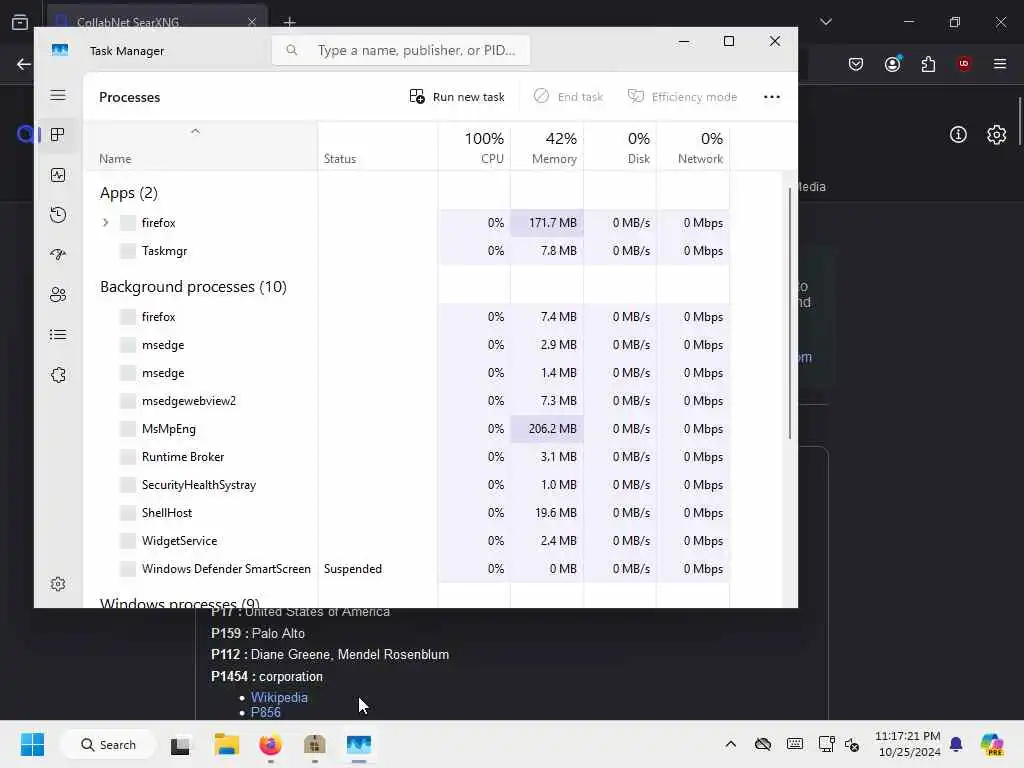Sort processes by Disk column
Screen dimensions: 1024x768
click(x=620, y=146)
